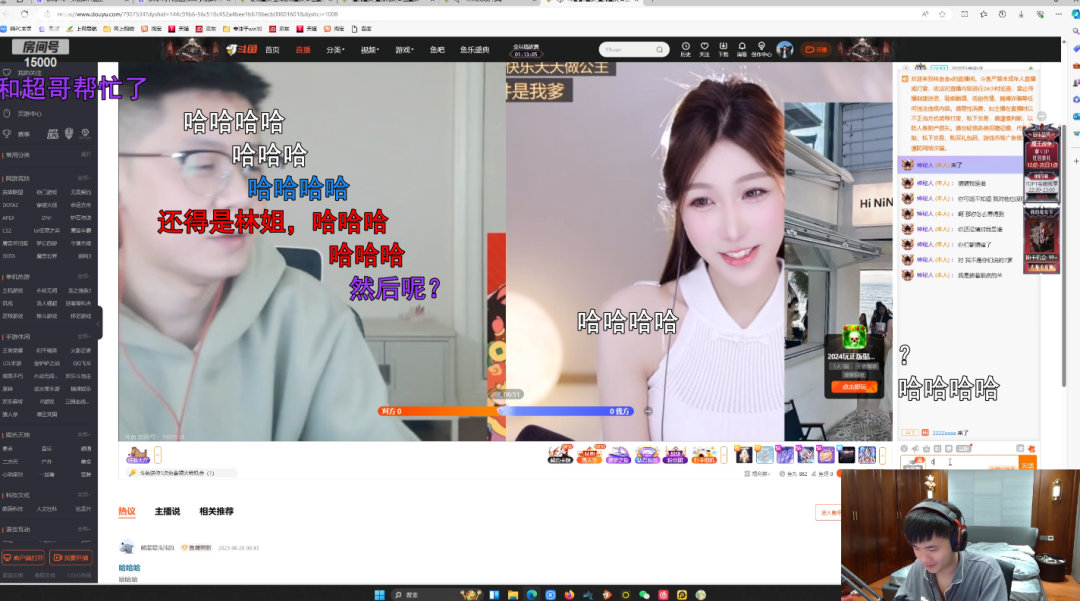Click the browser refresh icon
The width and height of the screenshot is (1080, 601).
(25, 14)
